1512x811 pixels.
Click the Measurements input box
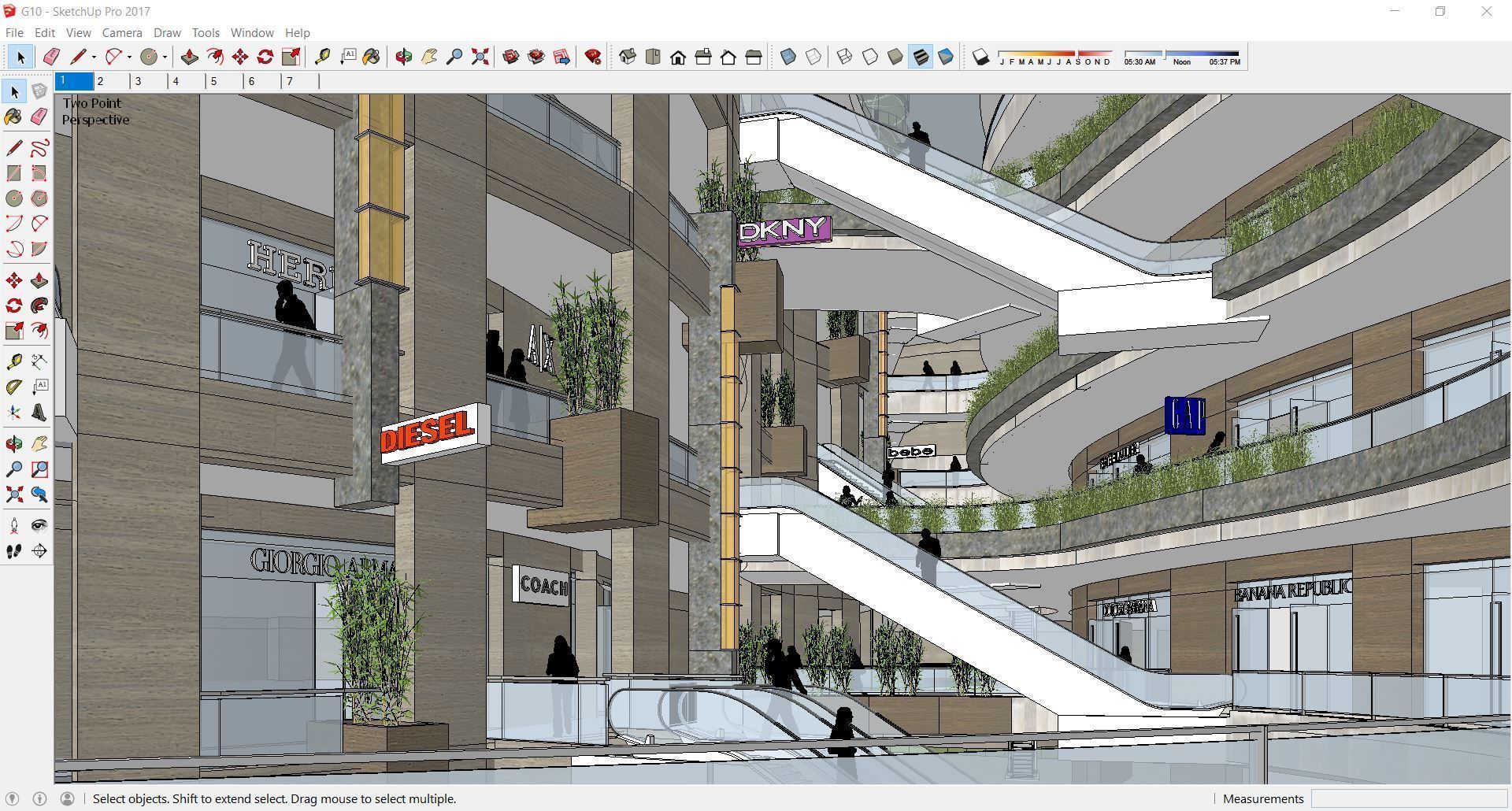(x=1409, y=798)
